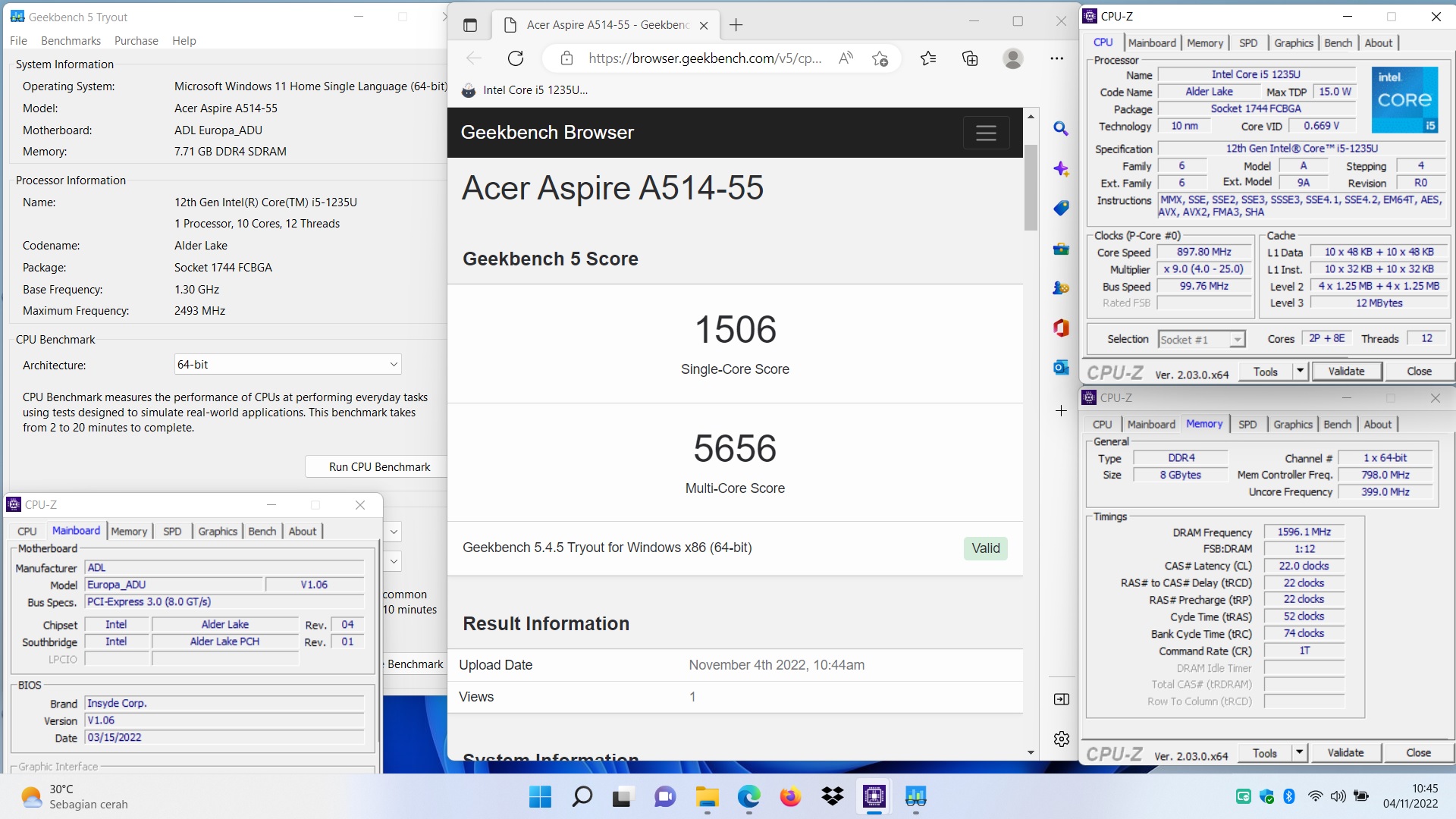Click the scrollbar down arrow in Edge
This screenshot has width=1456, height=819.
point(1031,752)
